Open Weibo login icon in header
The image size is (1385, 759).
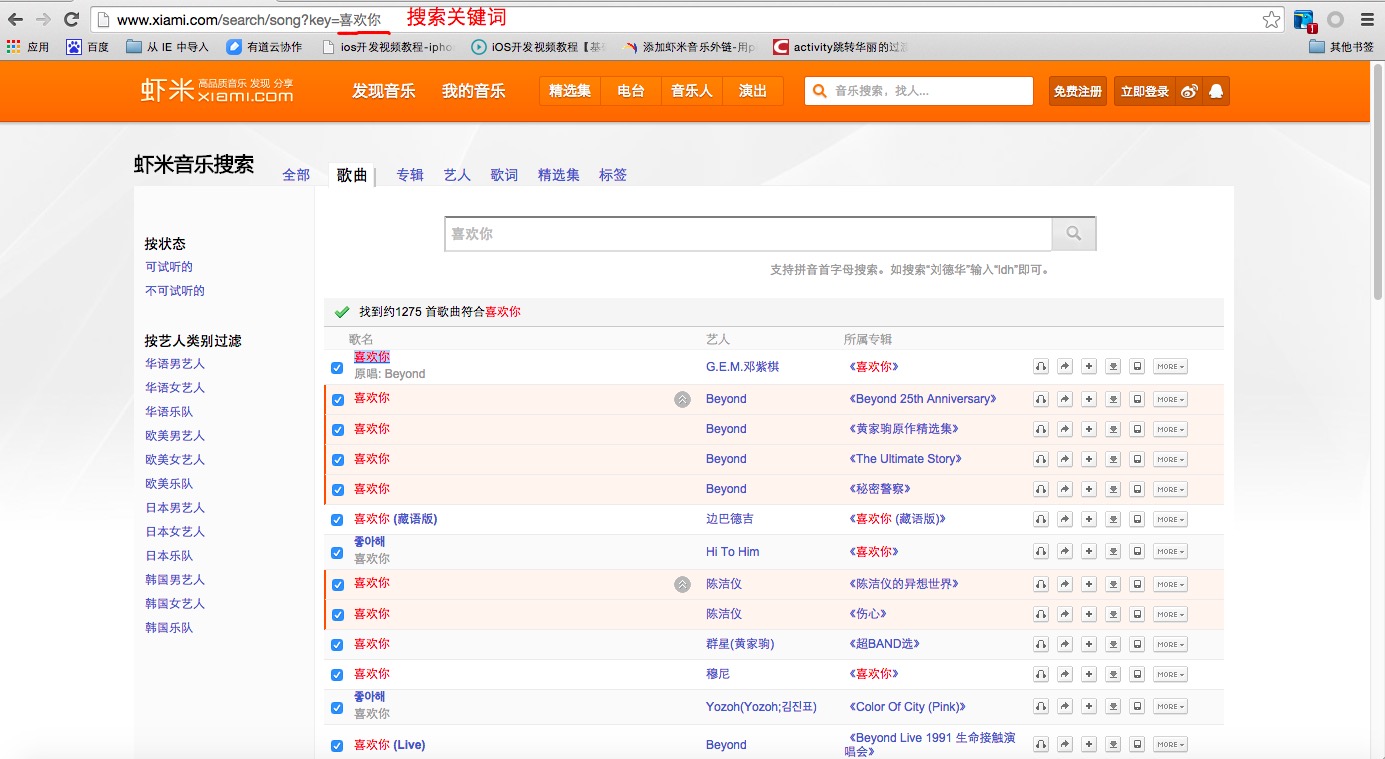click(x=1189, y=91)
